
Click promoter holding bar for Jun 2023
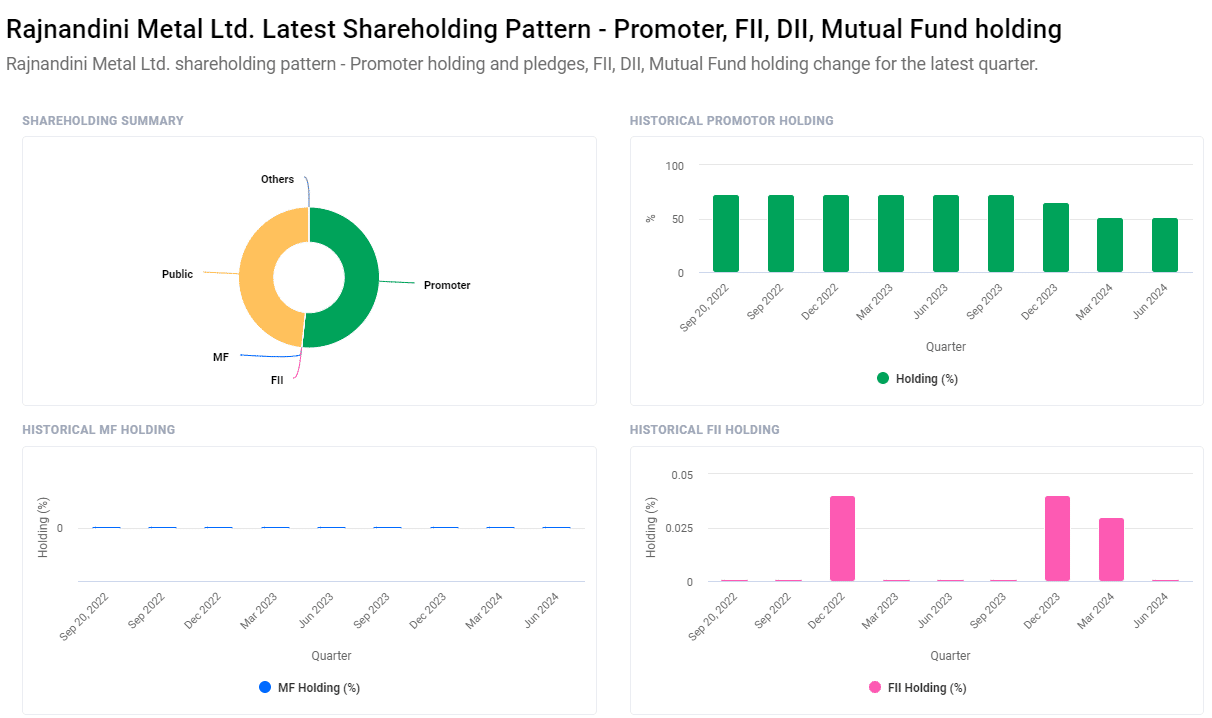tap(946, 234)
